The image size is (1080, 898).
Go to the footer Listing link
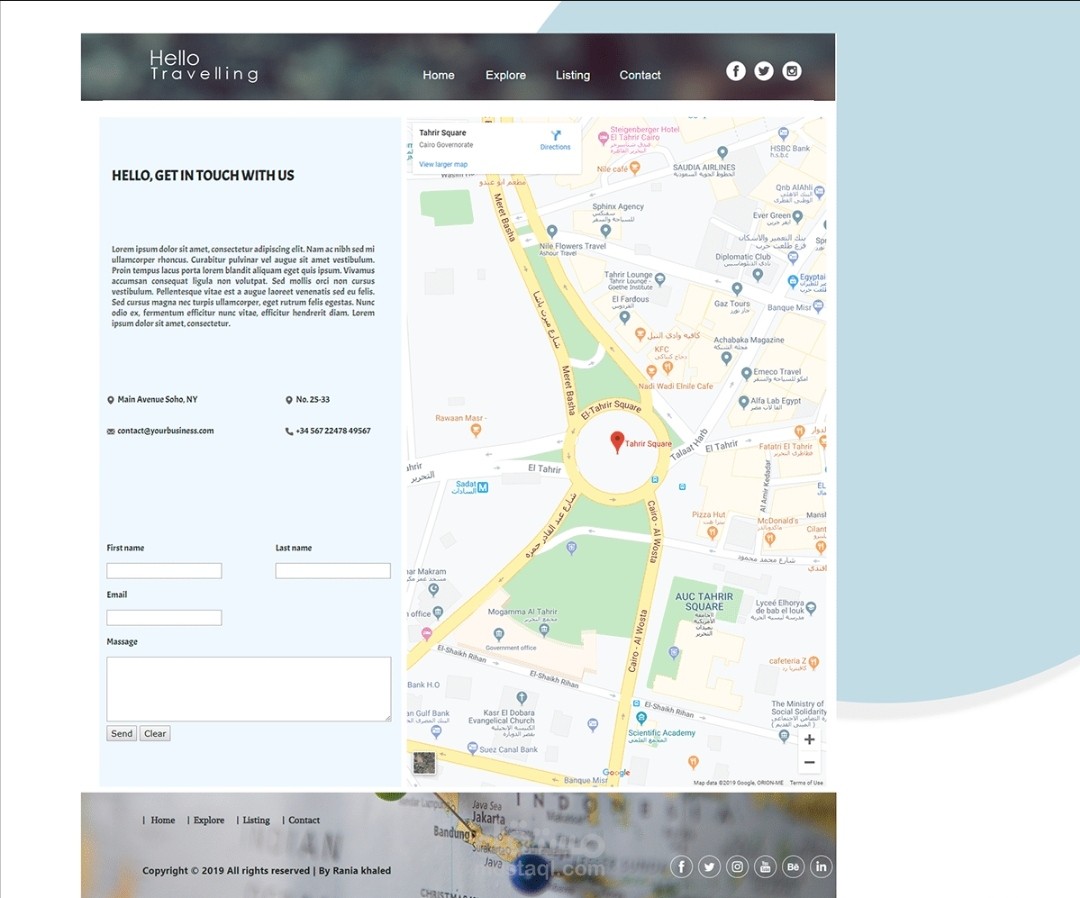256,820
